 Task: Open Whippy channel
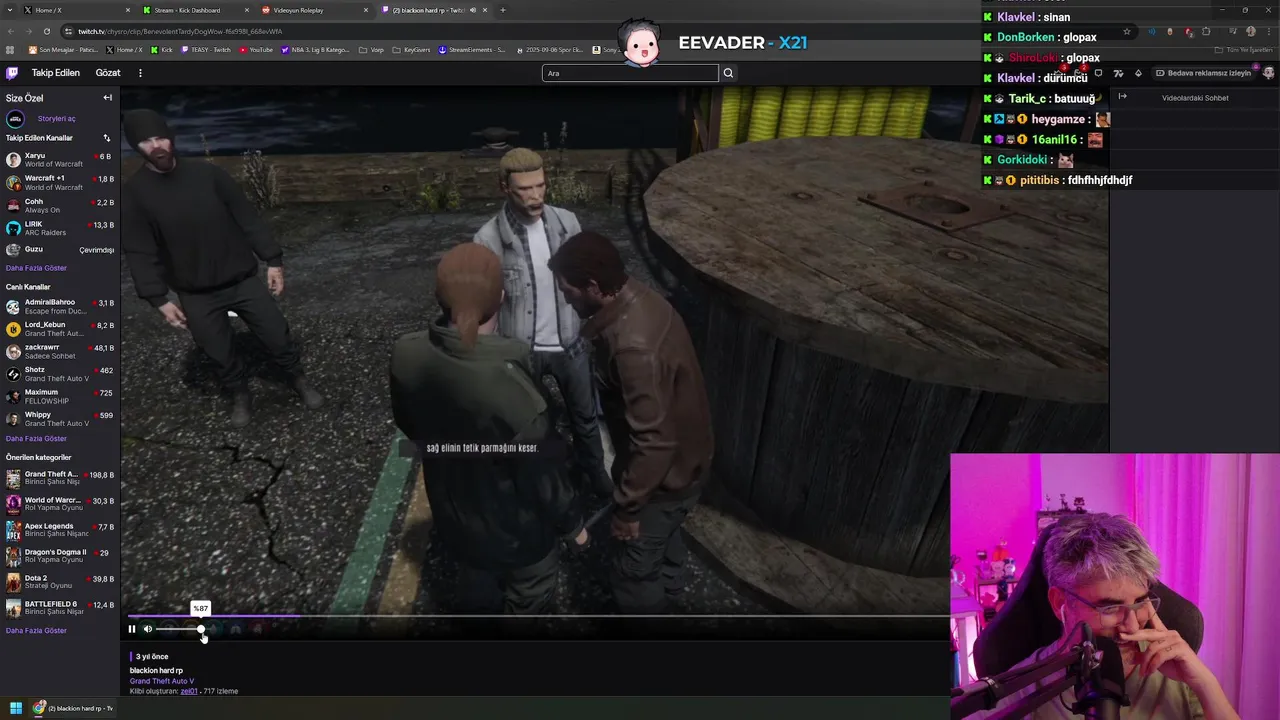60,419
